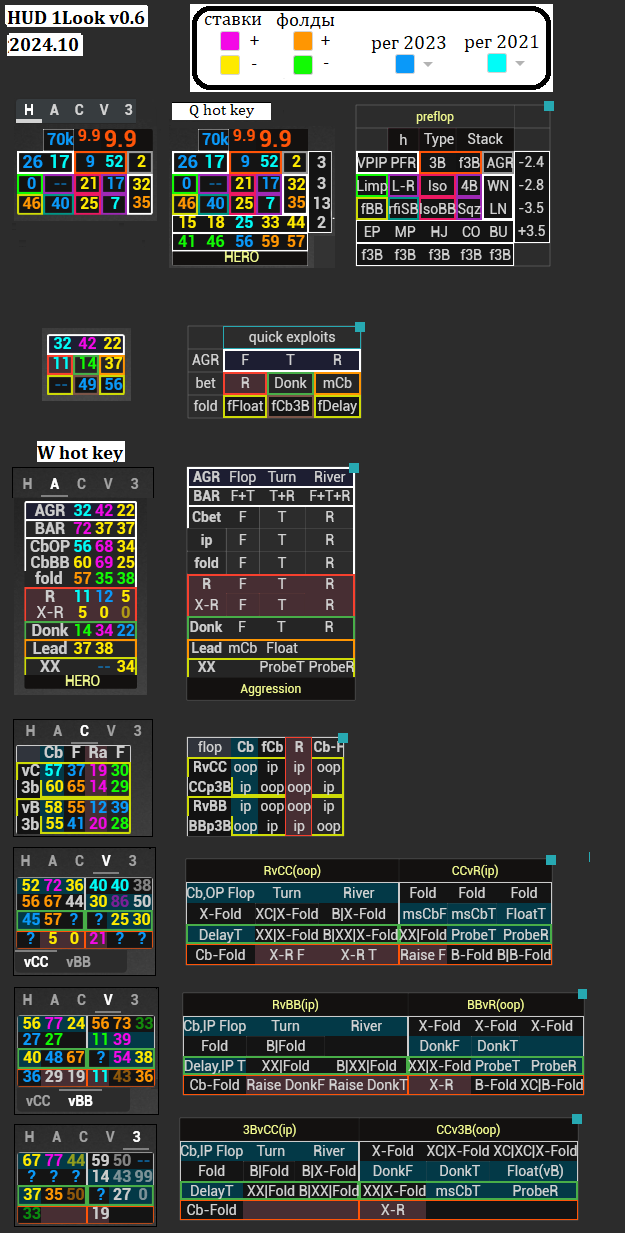Select the H tab above the 67 77 44 row
The image size is (625, 1233).
(x=27, y=1136)
